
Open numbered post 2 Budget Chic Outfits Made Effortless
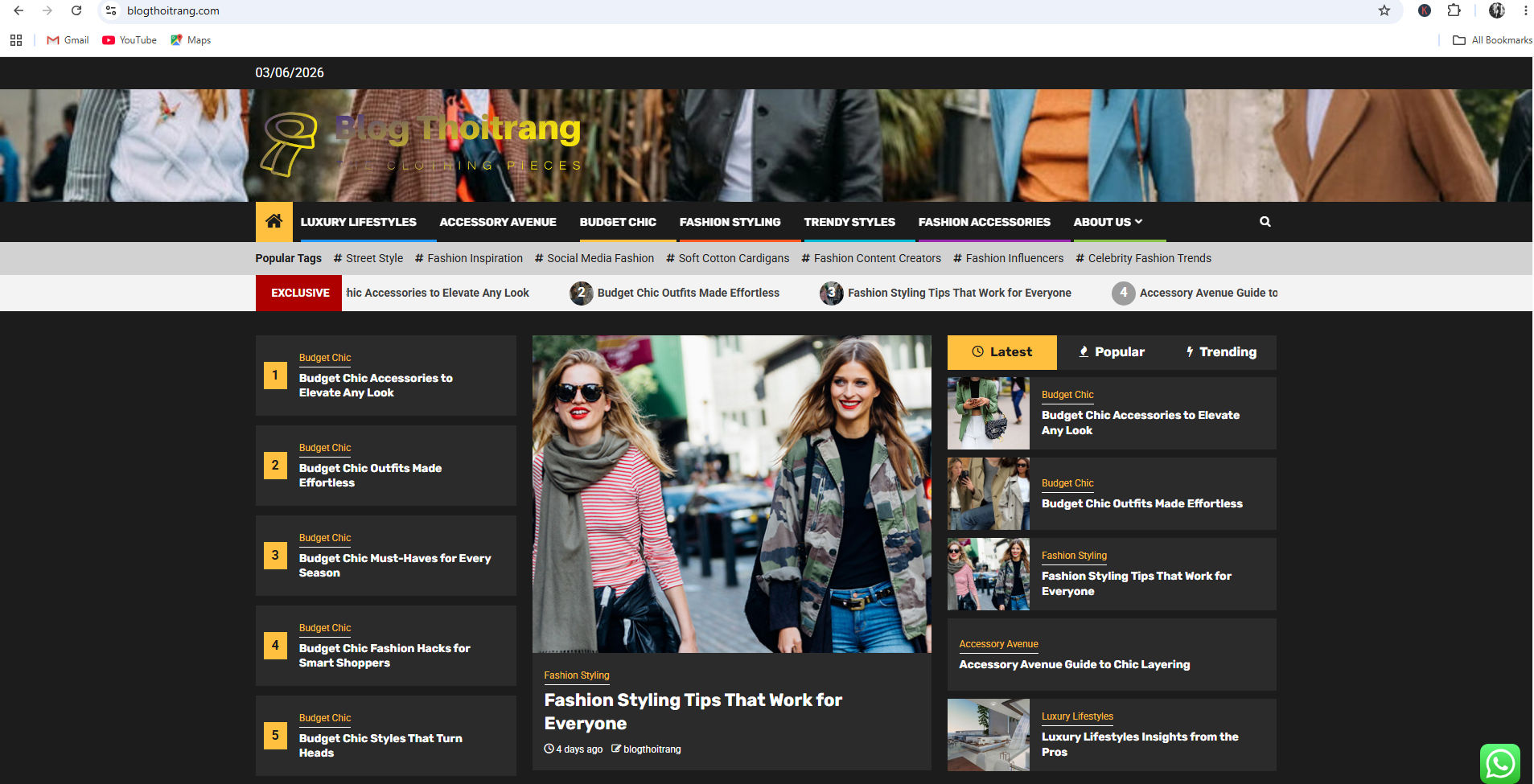click(370, 475)
